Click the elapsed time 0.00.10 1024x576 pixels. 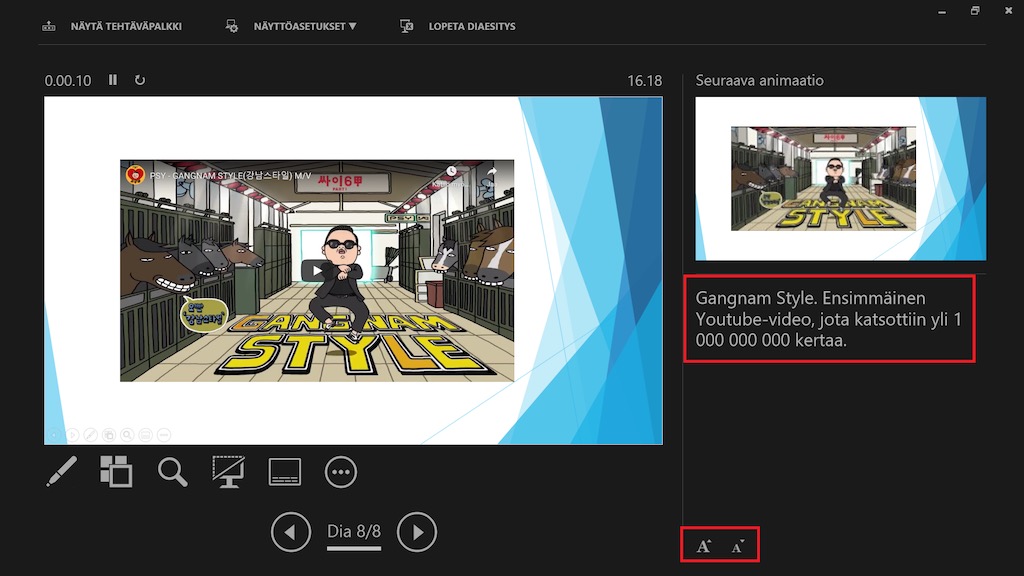pyautogui.click(x=68, y=80)
